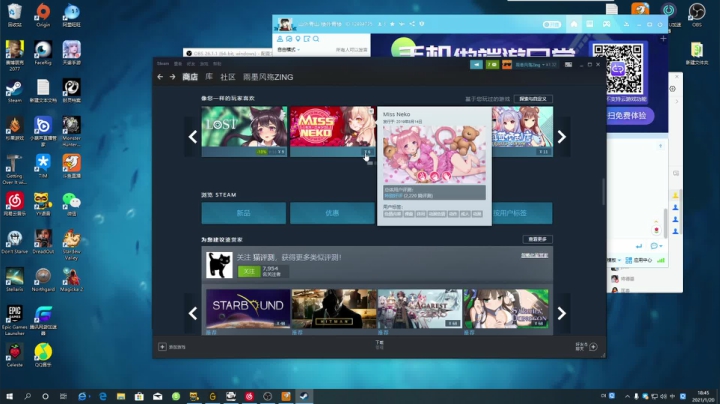Screen dimensions: 720x404
Task: Open the 库 Library tab in Steam
Action: pyautogui.click(x=209, y=77)
